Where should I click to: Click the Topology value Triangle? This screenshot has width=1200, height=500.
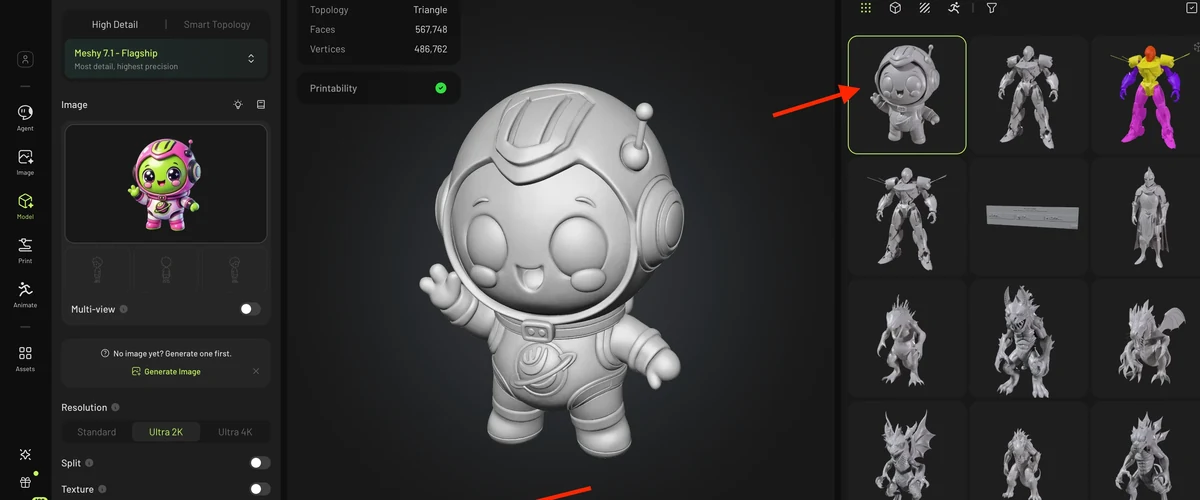(430, 10)
